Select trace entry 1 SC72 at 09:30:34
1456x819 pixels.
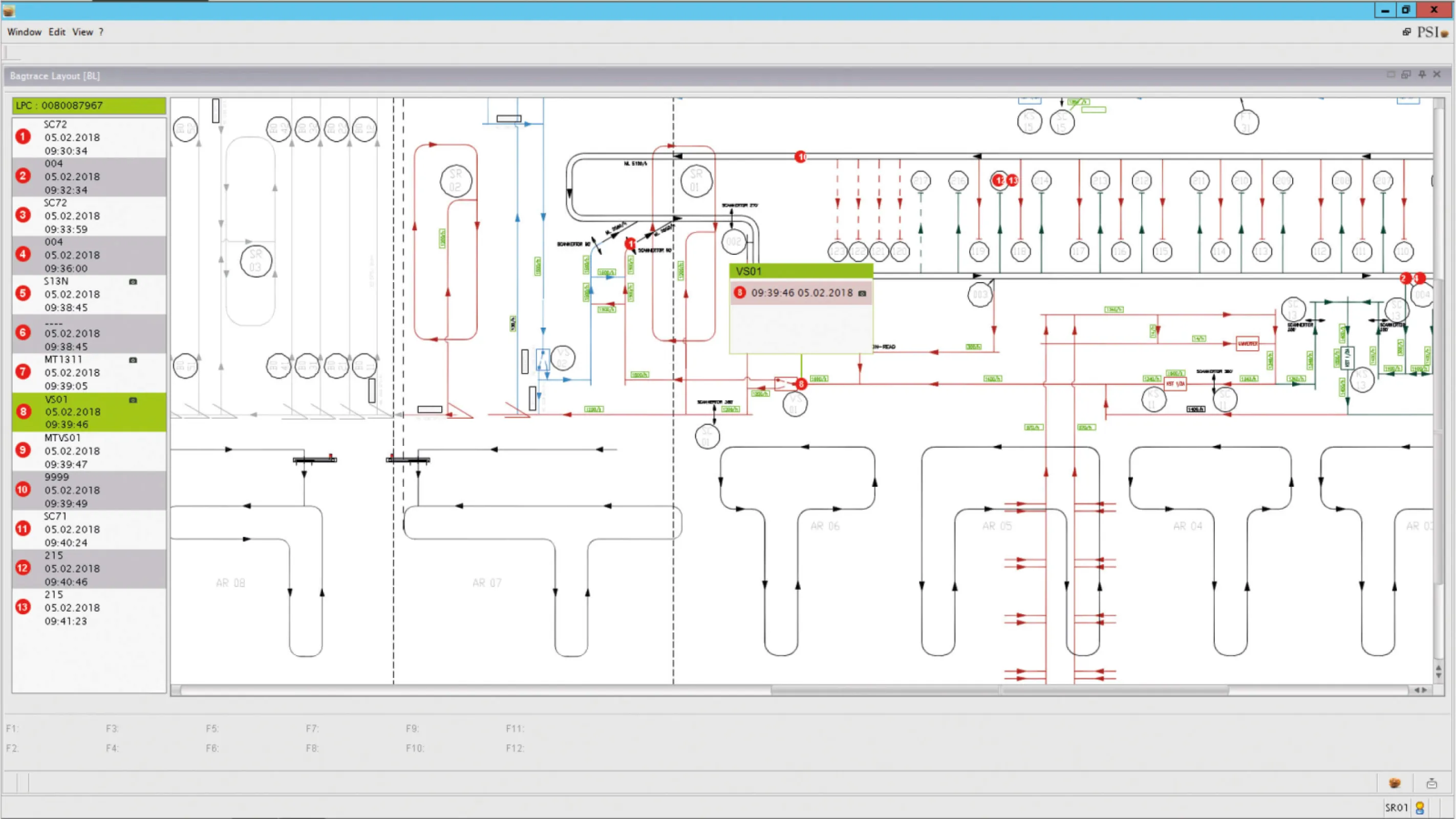coord(89,137)
